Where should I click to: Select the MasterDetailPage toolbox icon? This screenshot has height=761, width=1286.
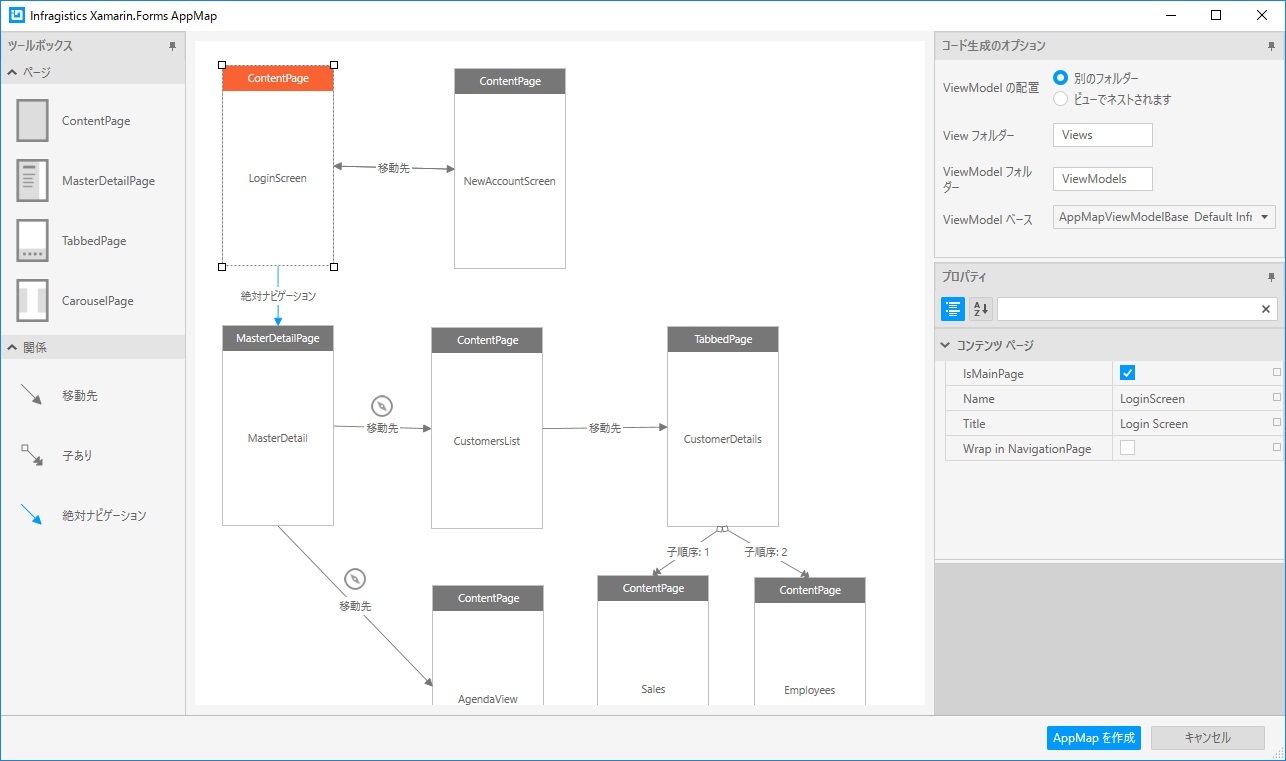(33, 180)
